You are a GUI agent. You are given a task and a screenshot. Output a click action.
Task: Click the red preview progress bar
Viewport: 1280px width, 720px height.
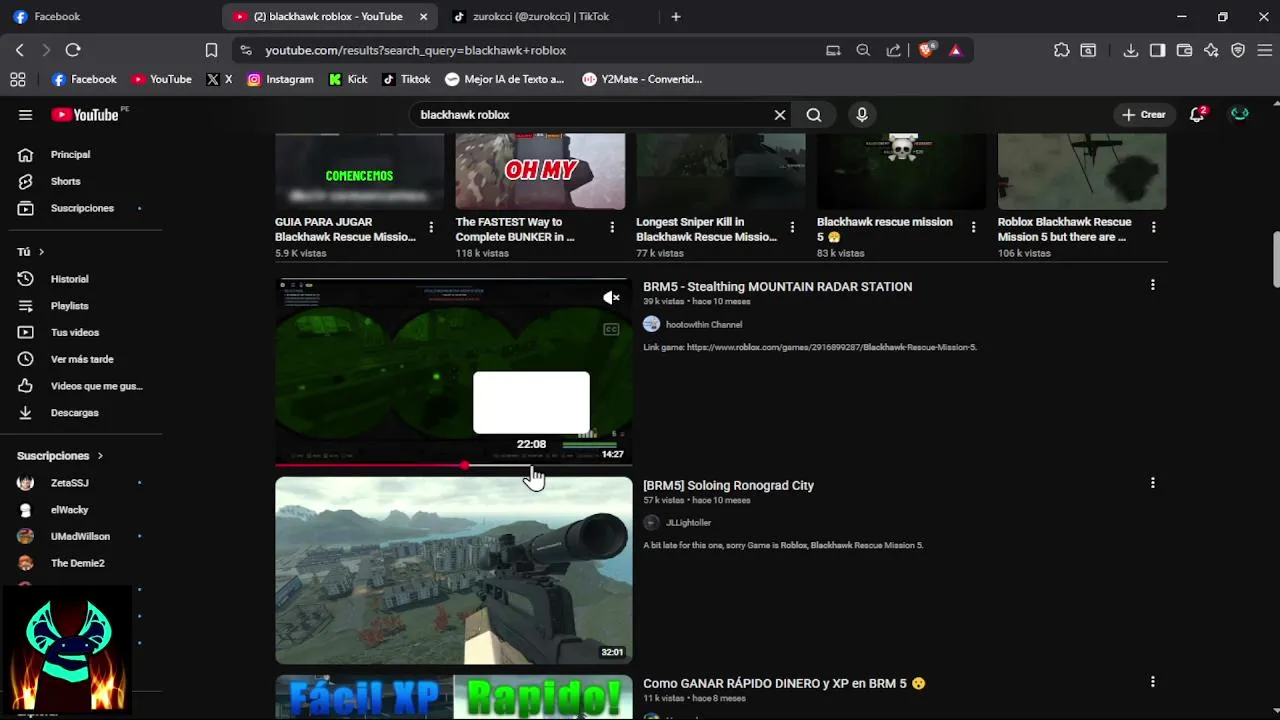pos(454,465)
